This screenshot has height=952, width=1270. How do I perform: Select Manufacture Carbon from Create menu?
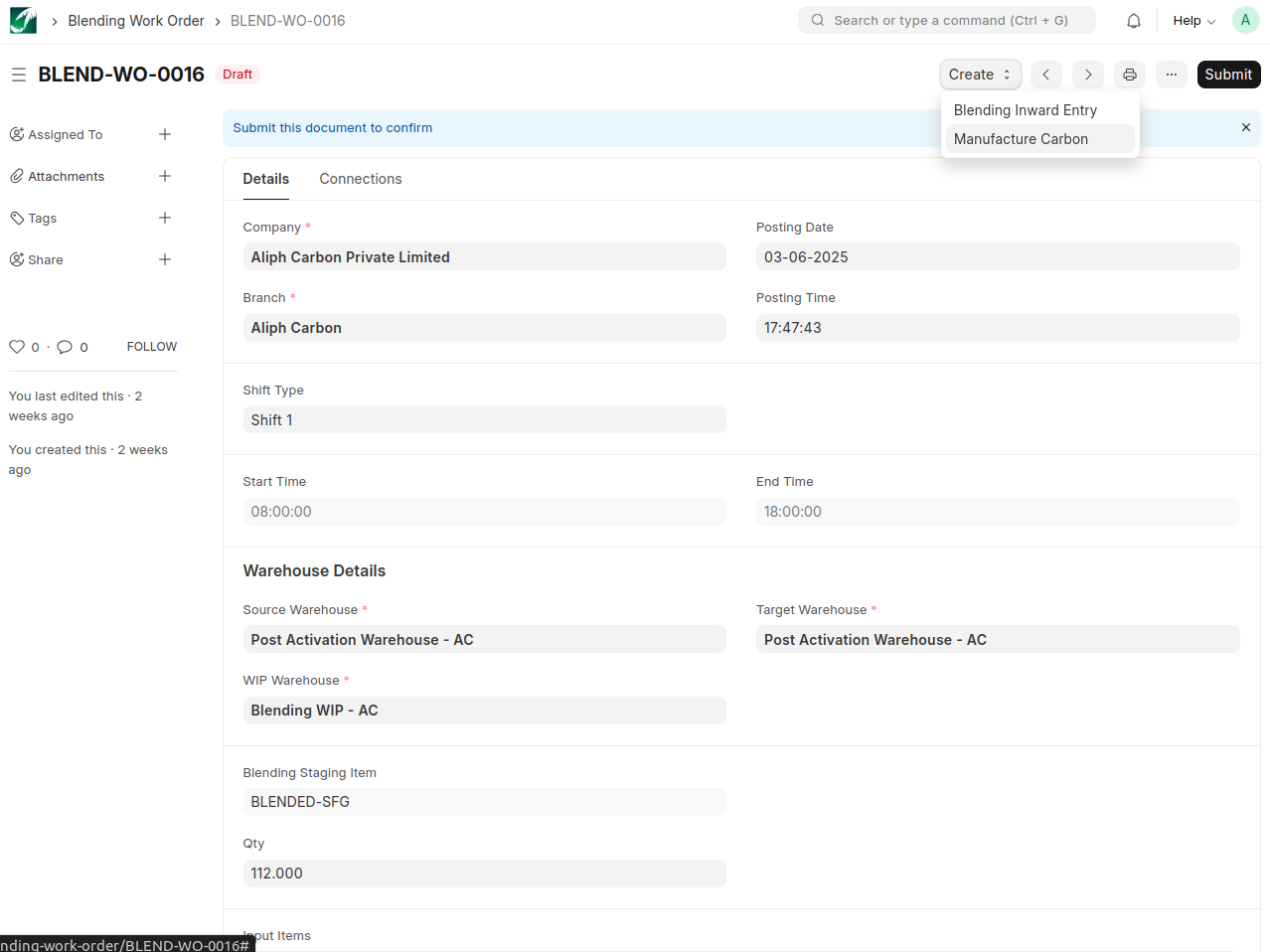[x=1021, y=139]
